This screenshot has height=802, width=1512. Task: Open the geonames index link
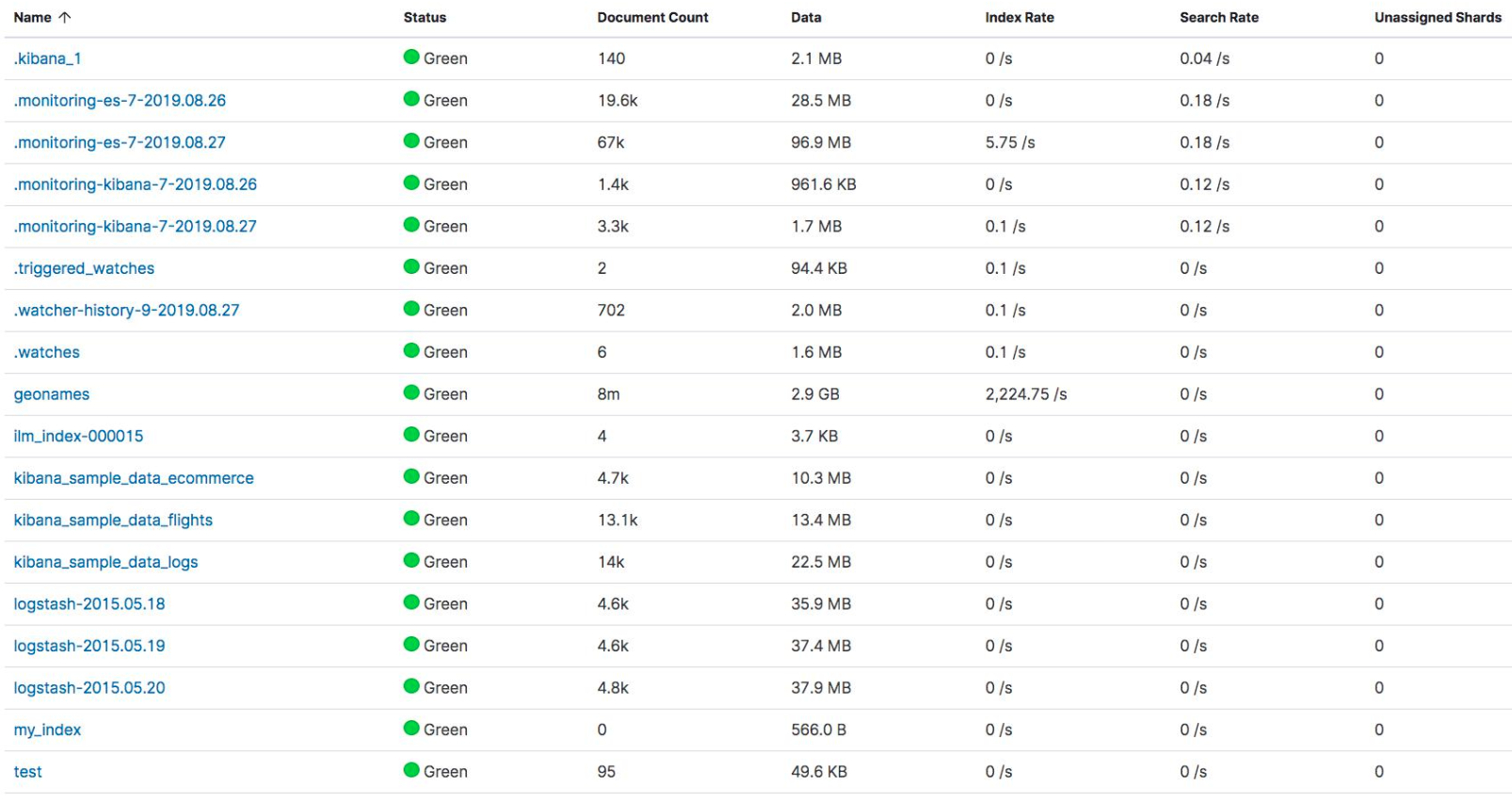(52, 394)
